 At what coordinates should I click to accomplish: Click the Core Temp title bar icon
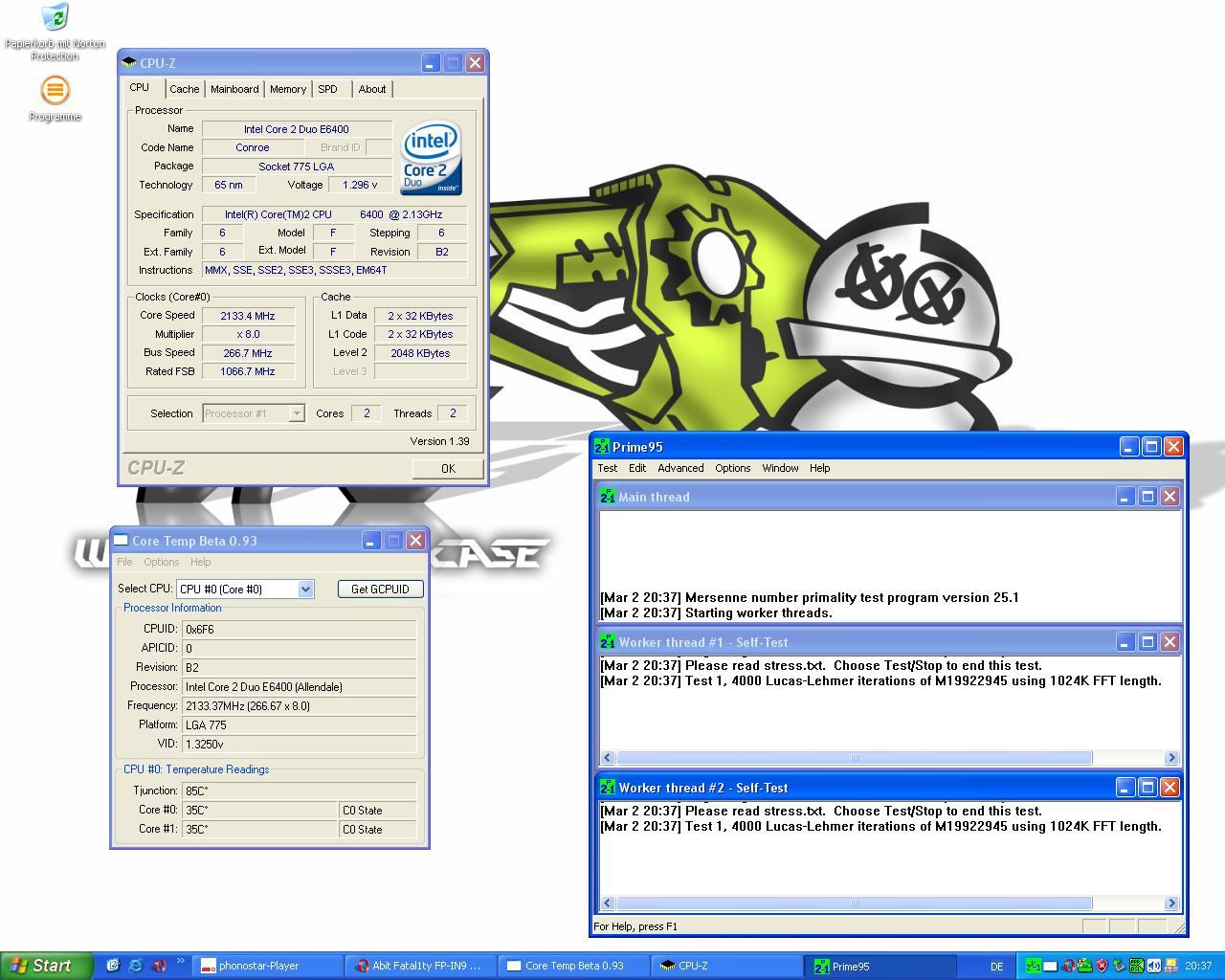coord(122,541)
